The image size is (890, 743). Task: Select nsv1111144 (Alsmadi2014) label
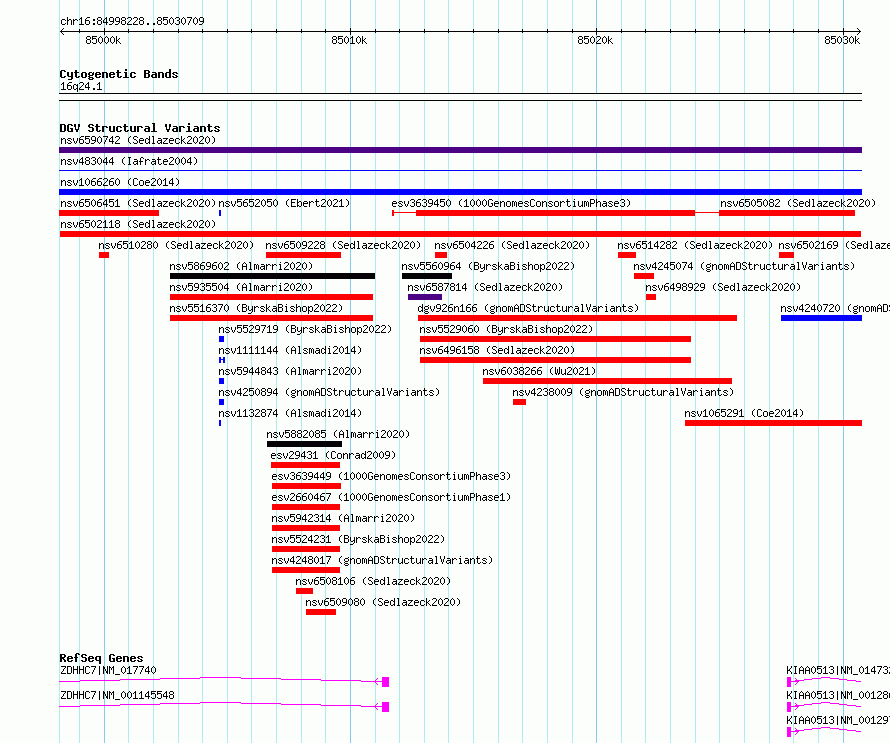(290, 350)
